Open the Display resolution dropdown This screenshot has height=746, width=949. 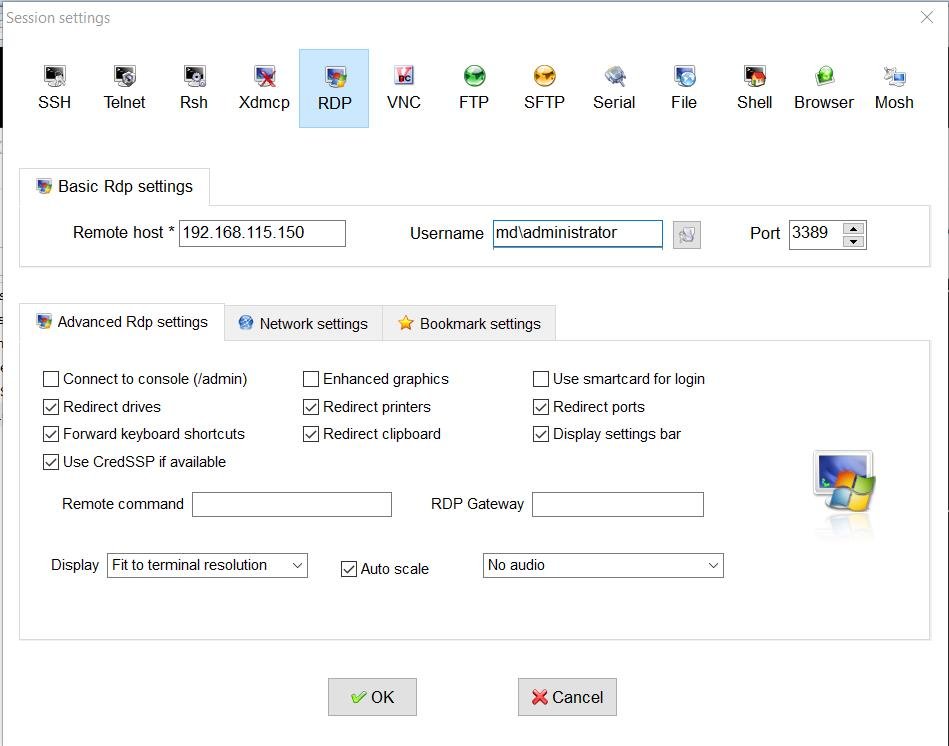207,565
